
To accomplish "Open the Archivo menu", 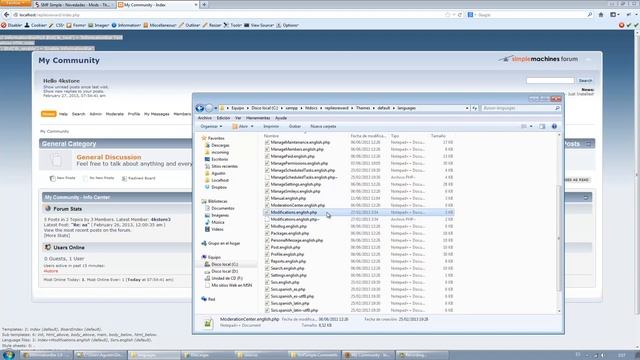I will (204, 118).
